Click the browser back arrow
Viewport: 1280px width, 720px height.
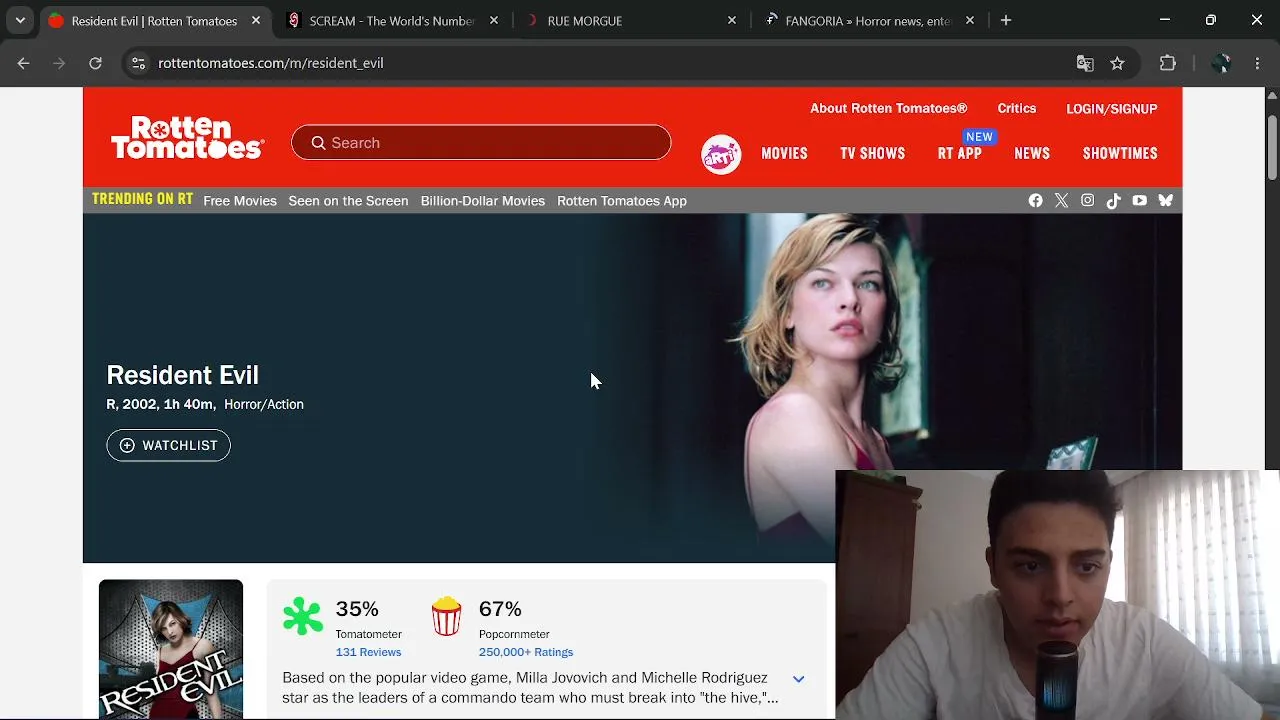23,63
